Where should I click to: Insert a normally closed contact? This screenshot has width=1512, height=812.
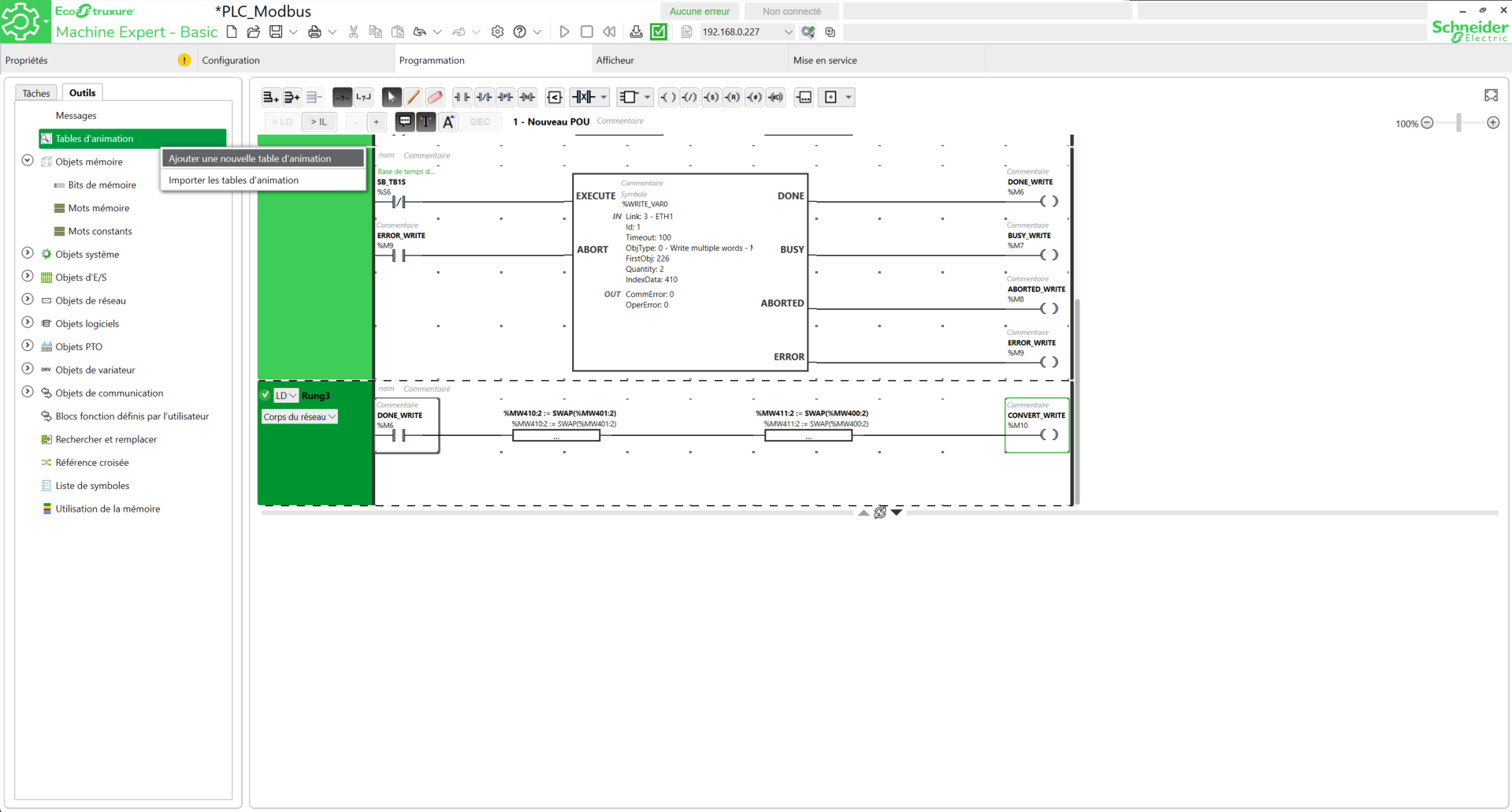[484, 97]
